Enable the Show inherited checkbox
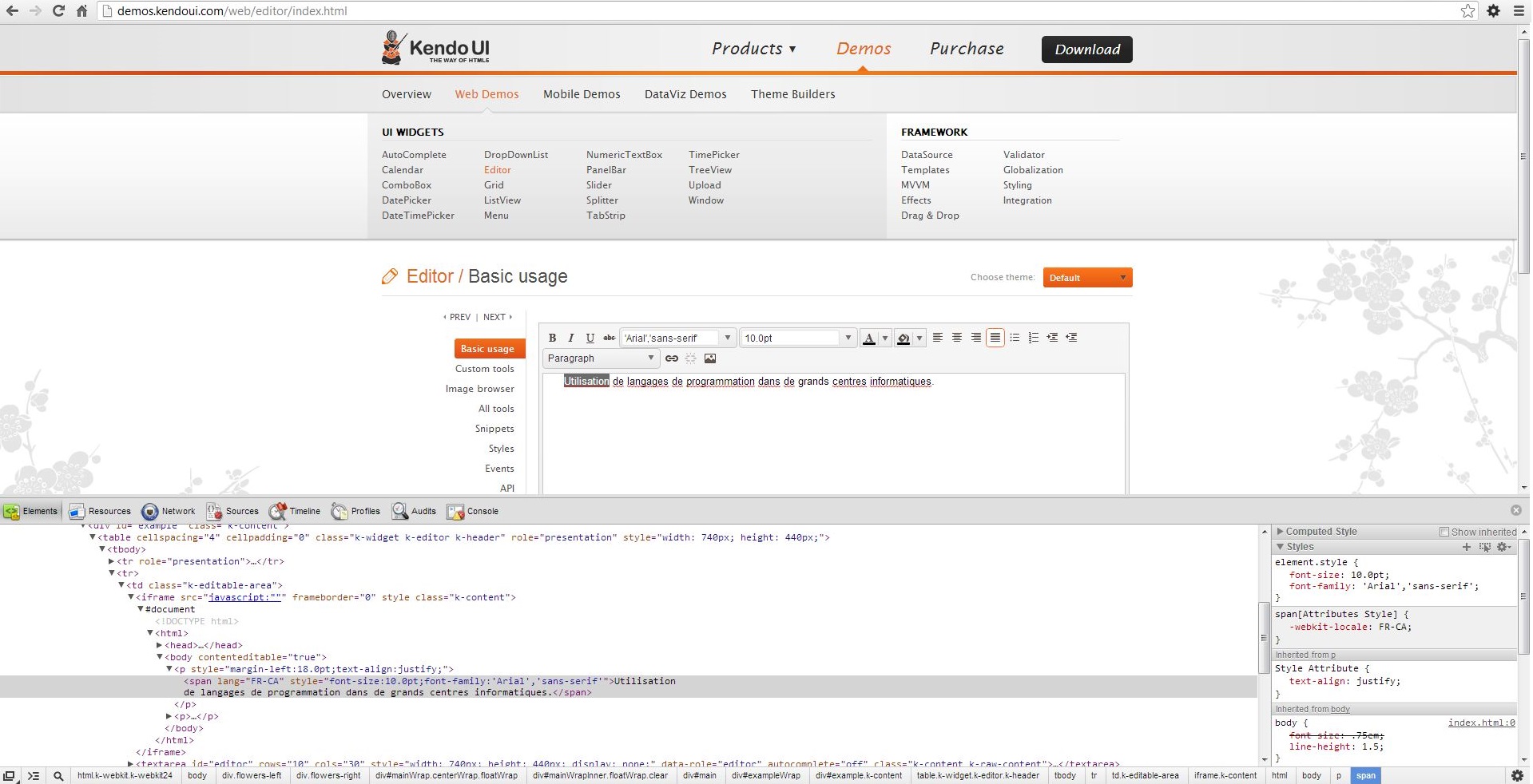The height and width of the screenshot is (784, 1533). 1444,532
